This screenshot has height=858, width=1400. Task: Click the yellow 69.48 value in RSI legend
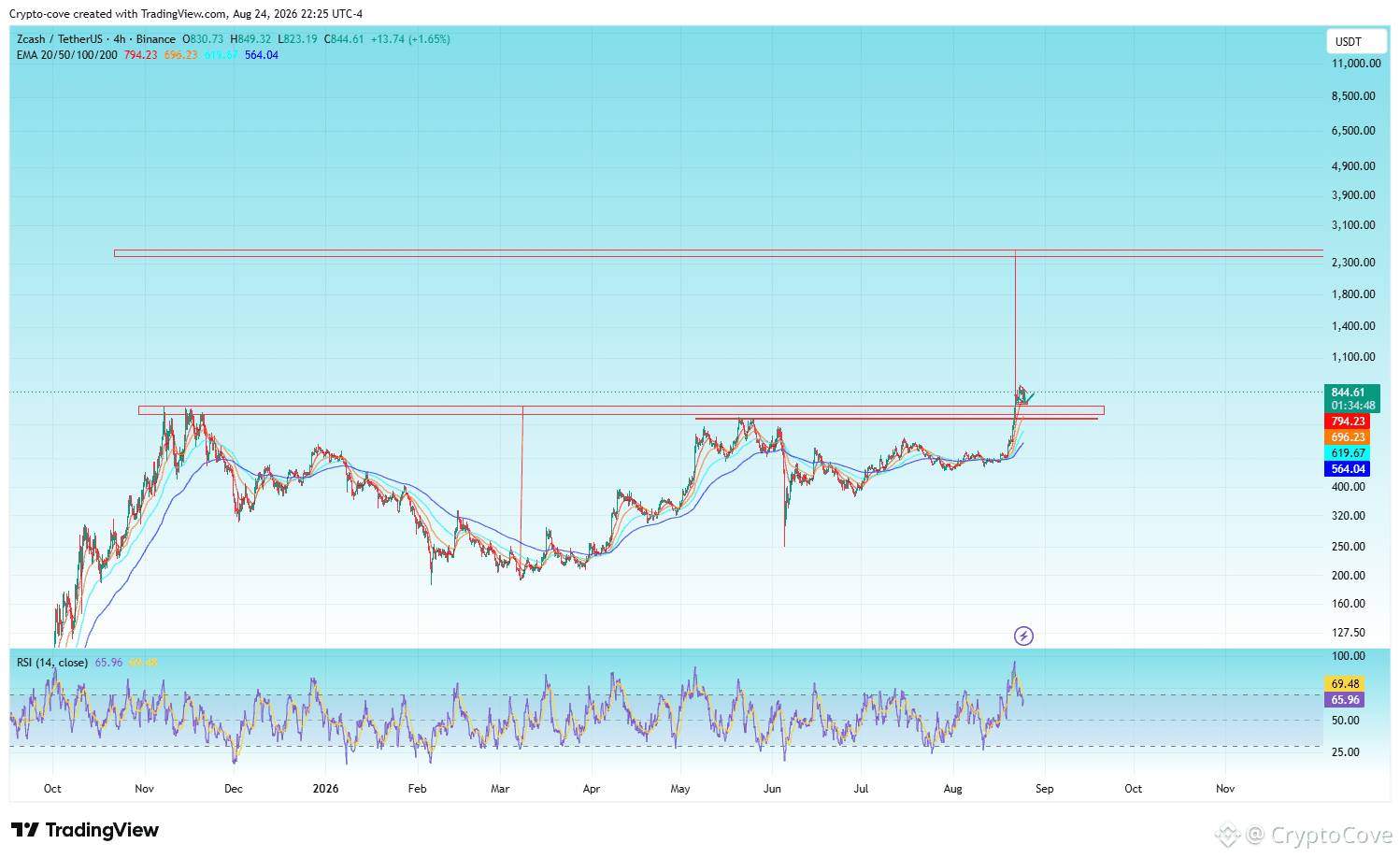coord(143,663)
